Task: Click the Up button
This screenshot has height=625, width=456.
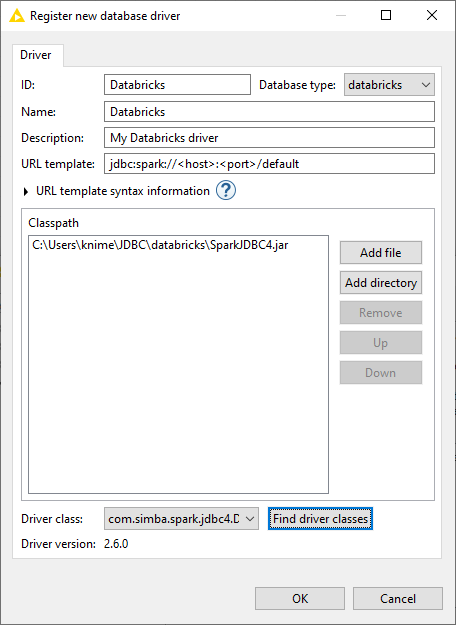Action: pos(381,343)
